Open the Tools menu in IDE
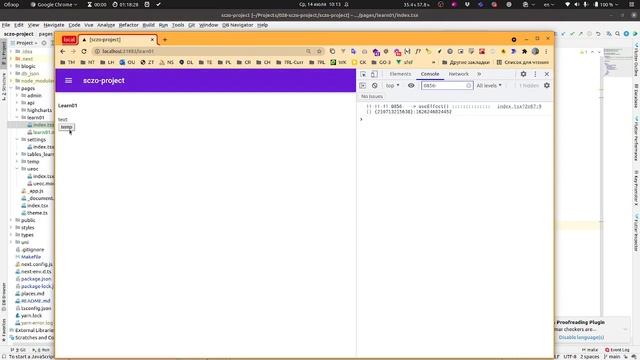This screenshot has width=640, height=360. (178, 25)
